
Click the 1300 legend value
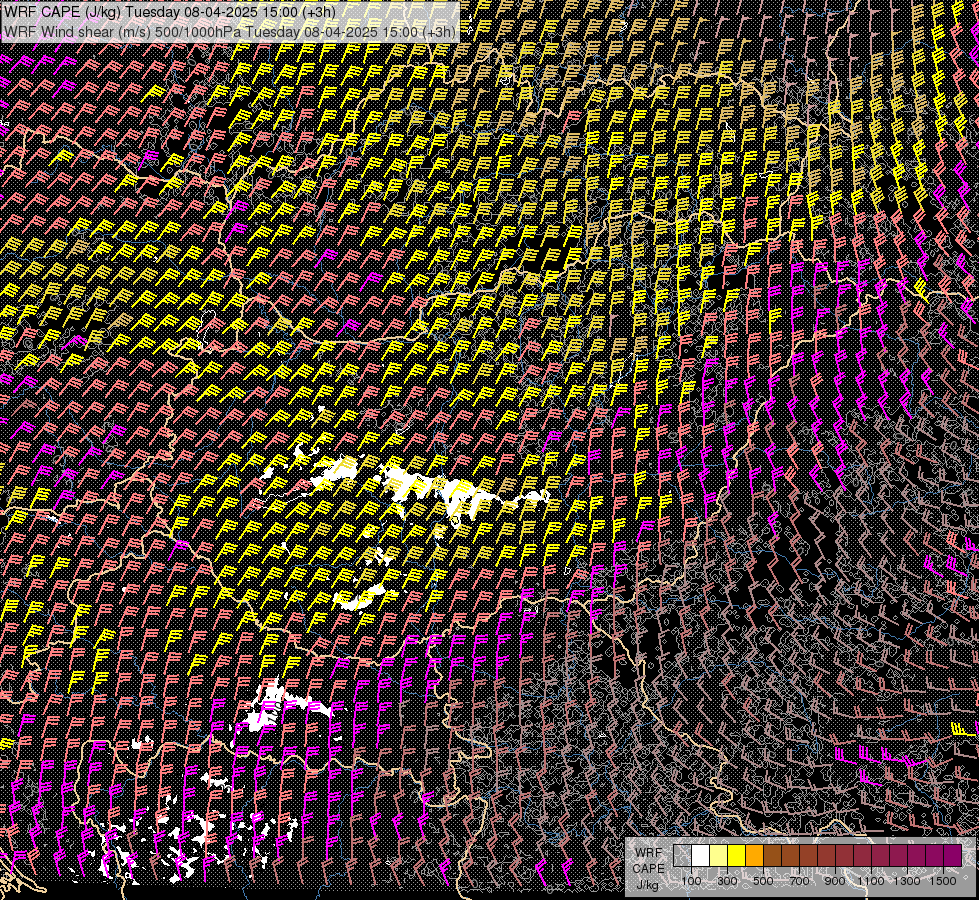pyautogui.click(x=907, y=881)
